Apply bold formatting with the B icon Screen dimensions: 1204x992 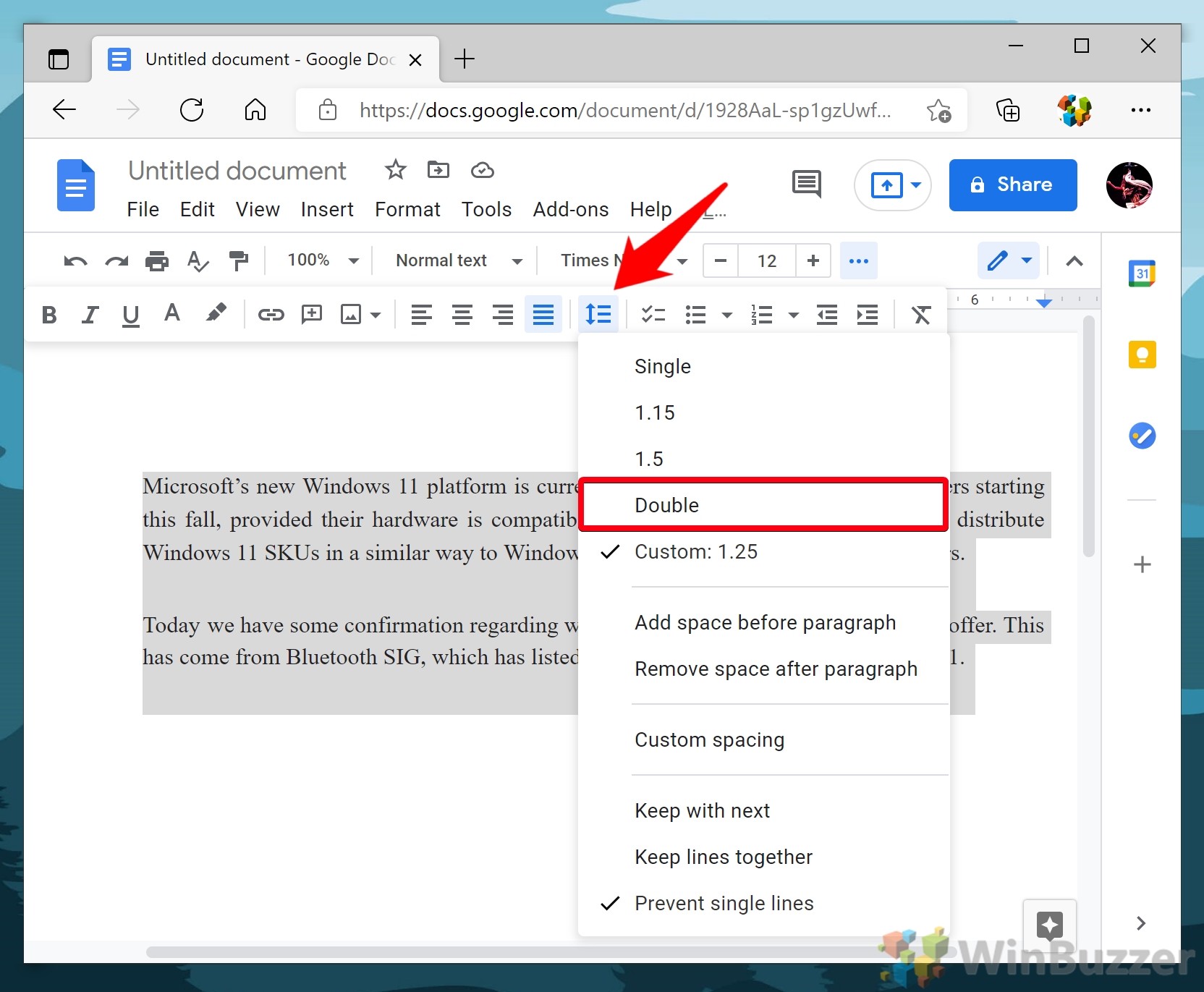(49, 315)
